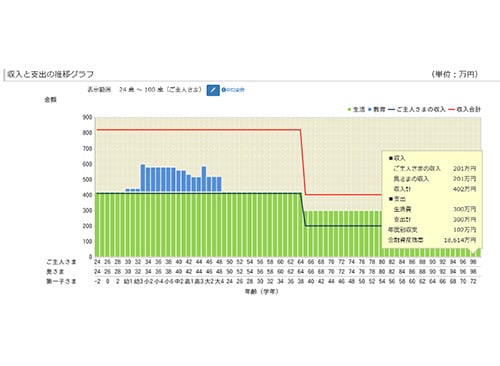This screenshot has height=366, width=500.
Task: Click the tallest blue education bar
Action: tap(143, 179)
